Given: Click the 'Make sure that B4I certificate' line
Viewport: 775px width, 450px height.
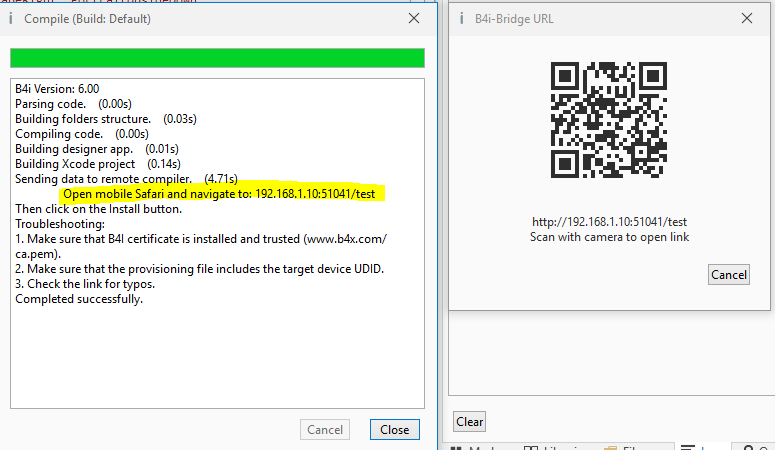Looking at the screenshot, I should coord(201,246).
